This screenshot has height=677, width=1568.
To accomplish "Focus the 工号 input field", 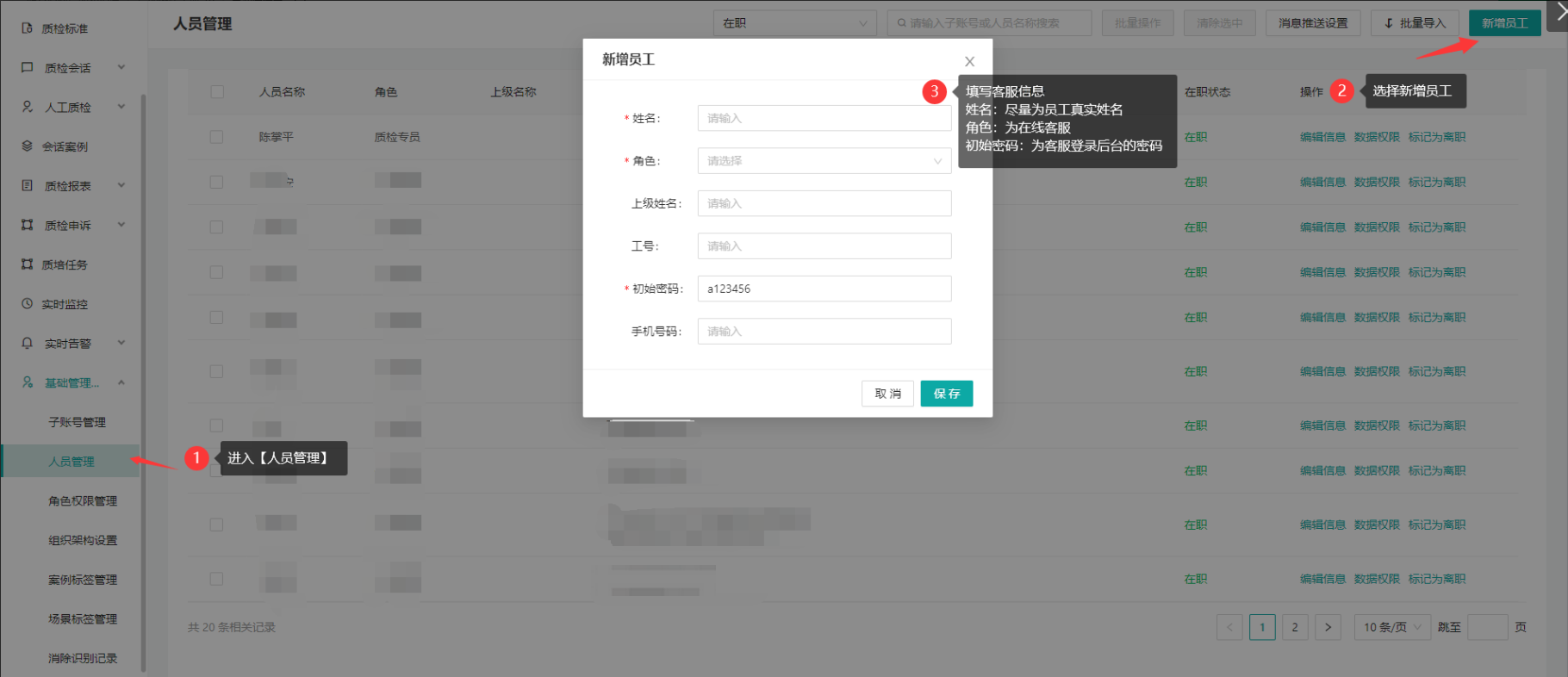I will pos(824,246).
